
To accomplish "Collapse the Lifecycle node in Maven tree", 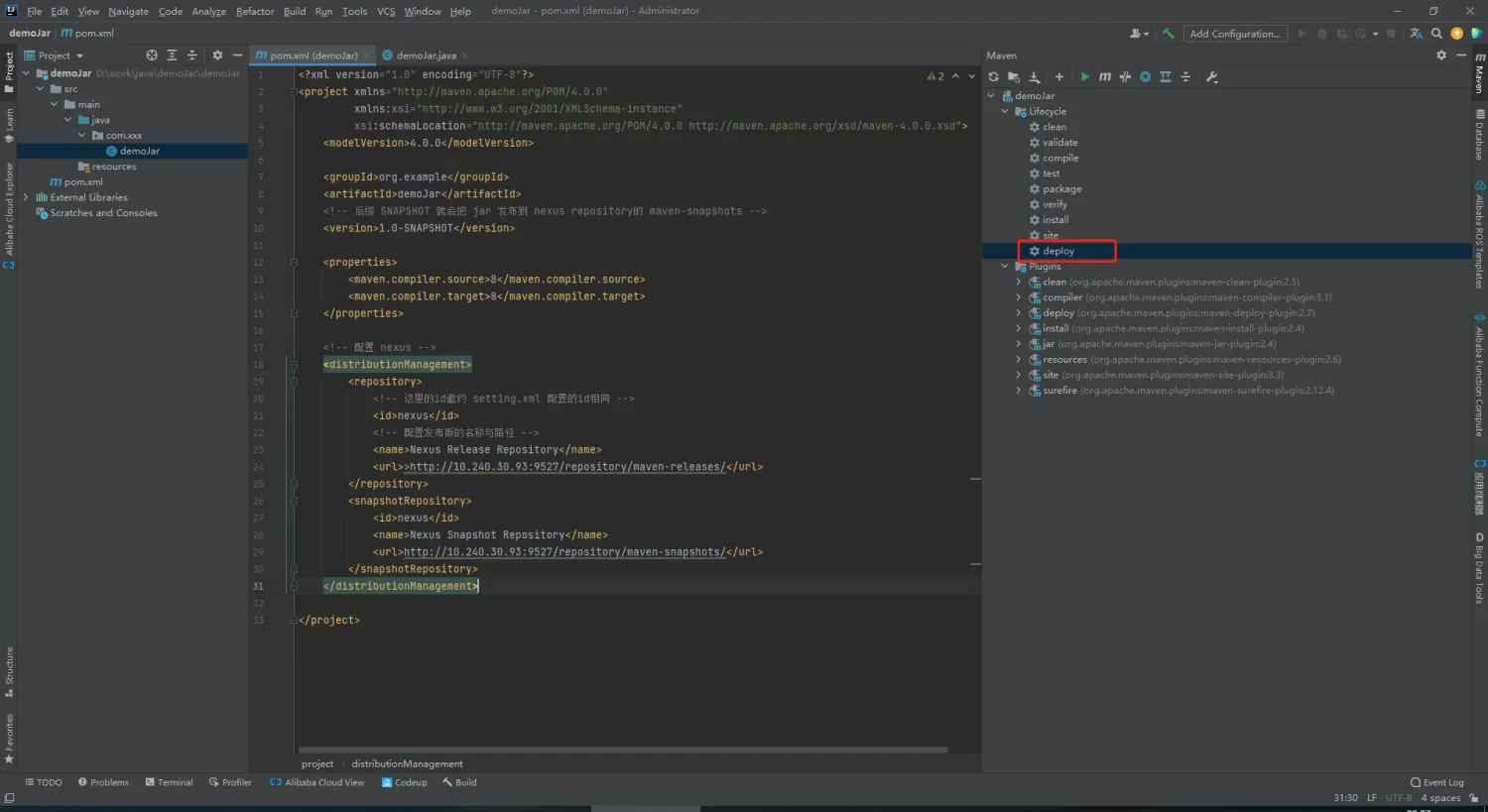I will 1005,112.
